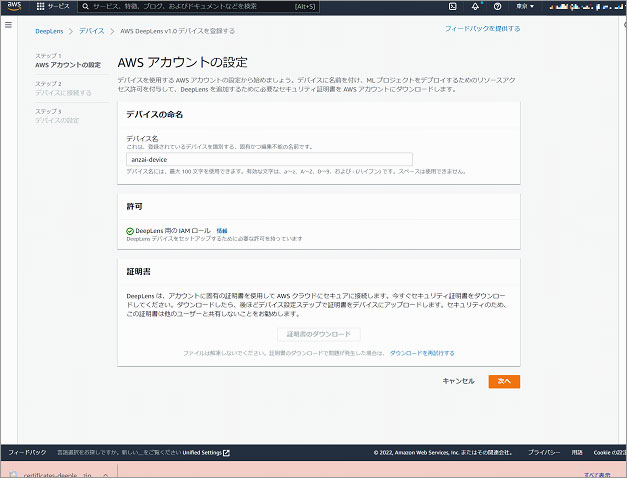This screenshot has width=627, height=478.
Task: Click ダウンロードを再試行する link
Action: pos(422,353)
